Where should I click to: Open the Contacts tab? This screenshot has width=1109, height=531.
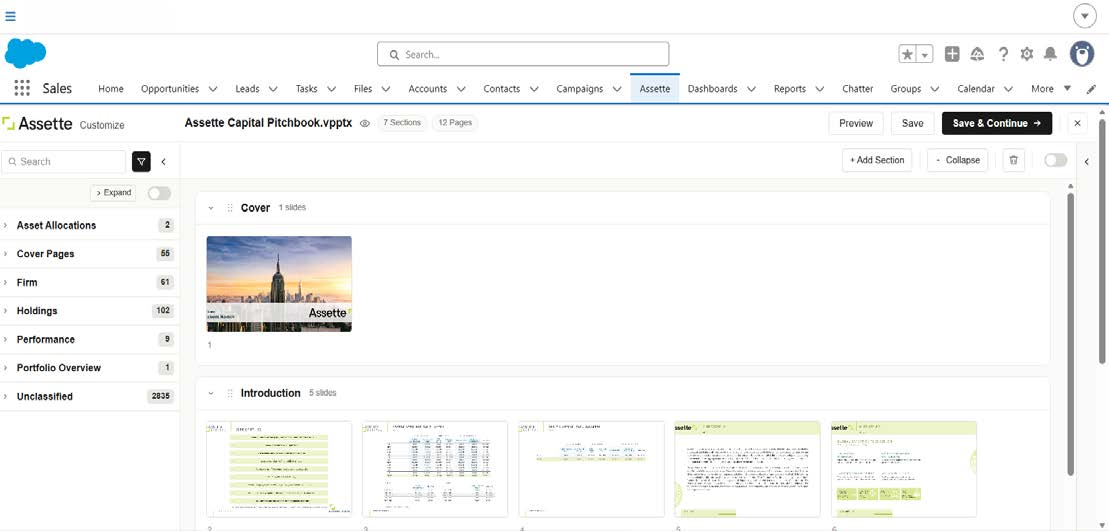pyautogui.click(x=501, y=89)
